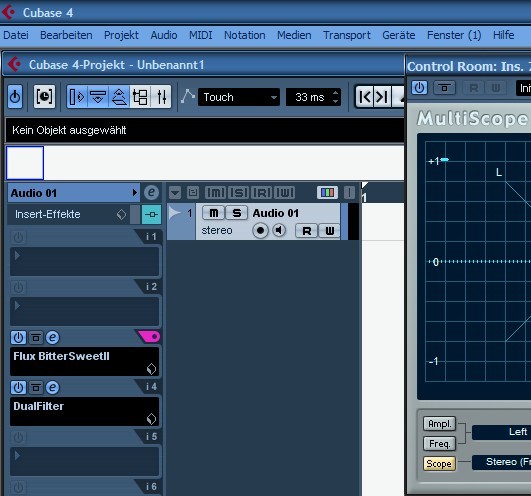Click the automation mode curve icon
The width and height of the screenshot is (531, 496).
188,96
